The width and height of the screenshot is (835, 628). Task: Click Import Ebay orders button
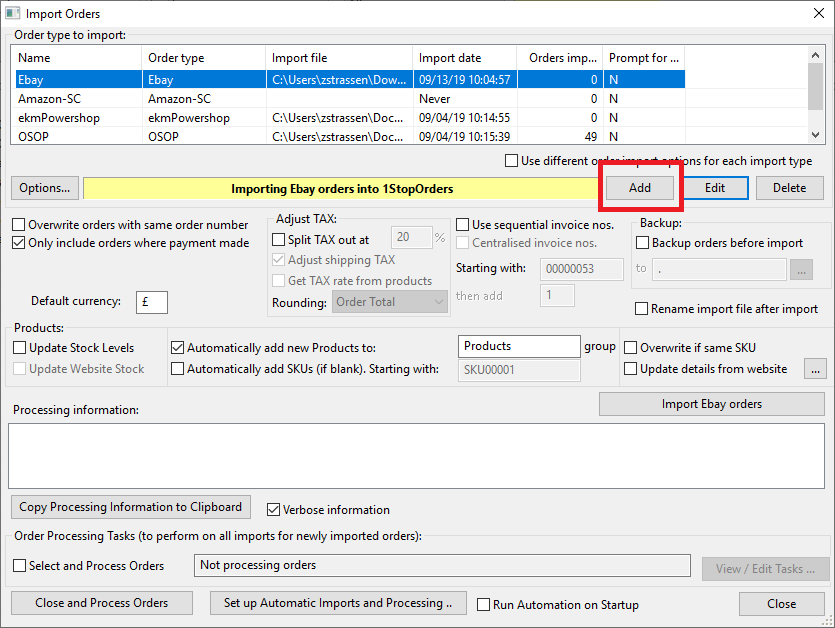pyautogui.click(x=711, y=404)
